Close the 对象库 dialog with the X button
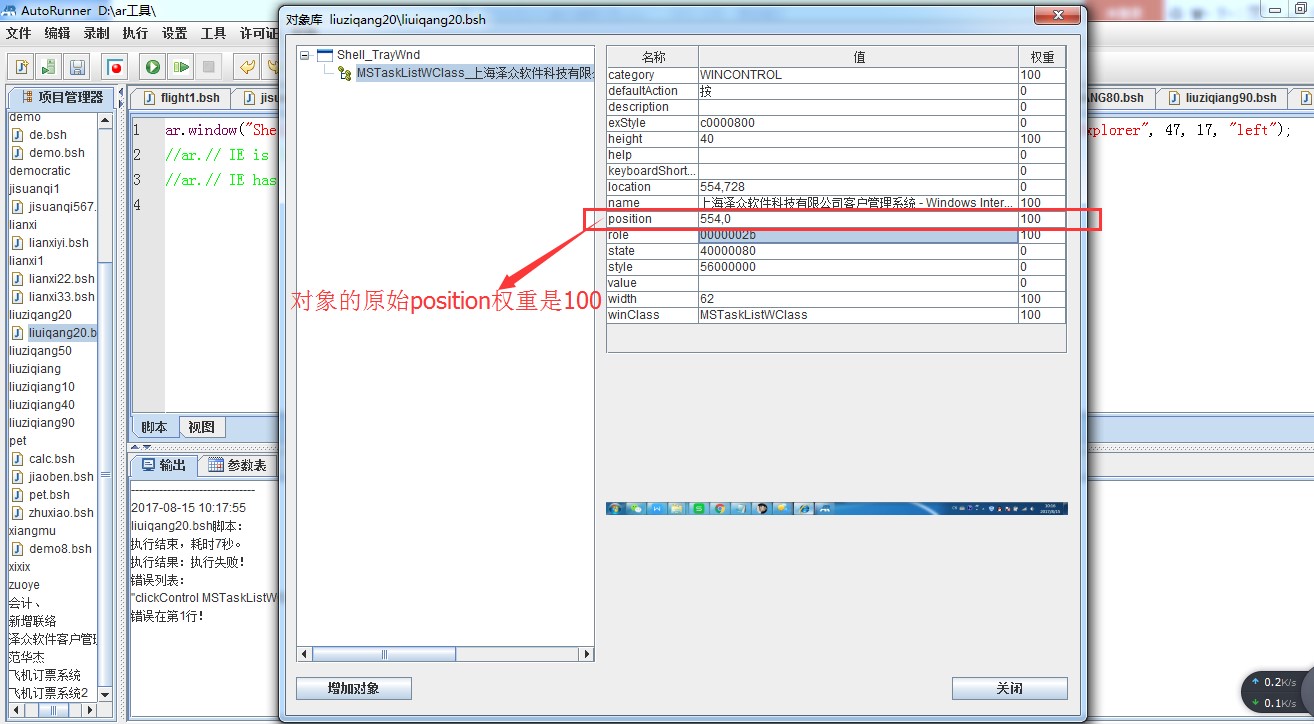Viewport: 1314px width, 724px height. click(x=1056, y=15)
